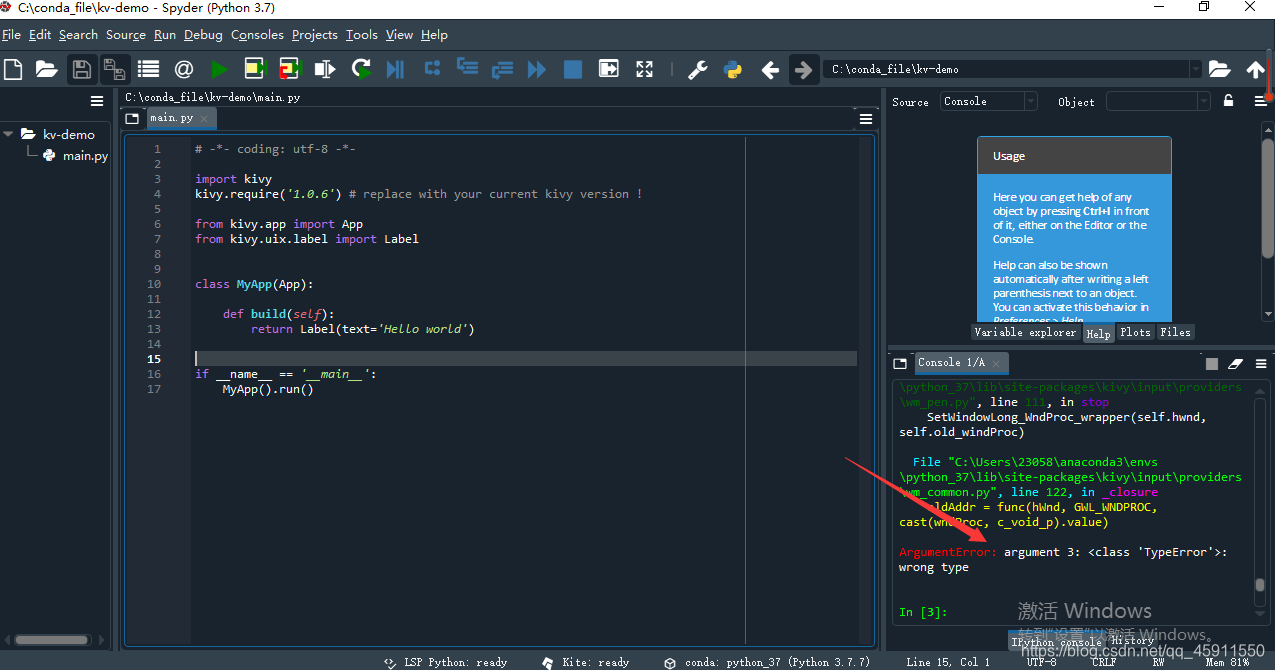Toggle the Help pane lock icon
Screen dimensions: 1275x670
pyautogui.click(x=1229, y=101)
